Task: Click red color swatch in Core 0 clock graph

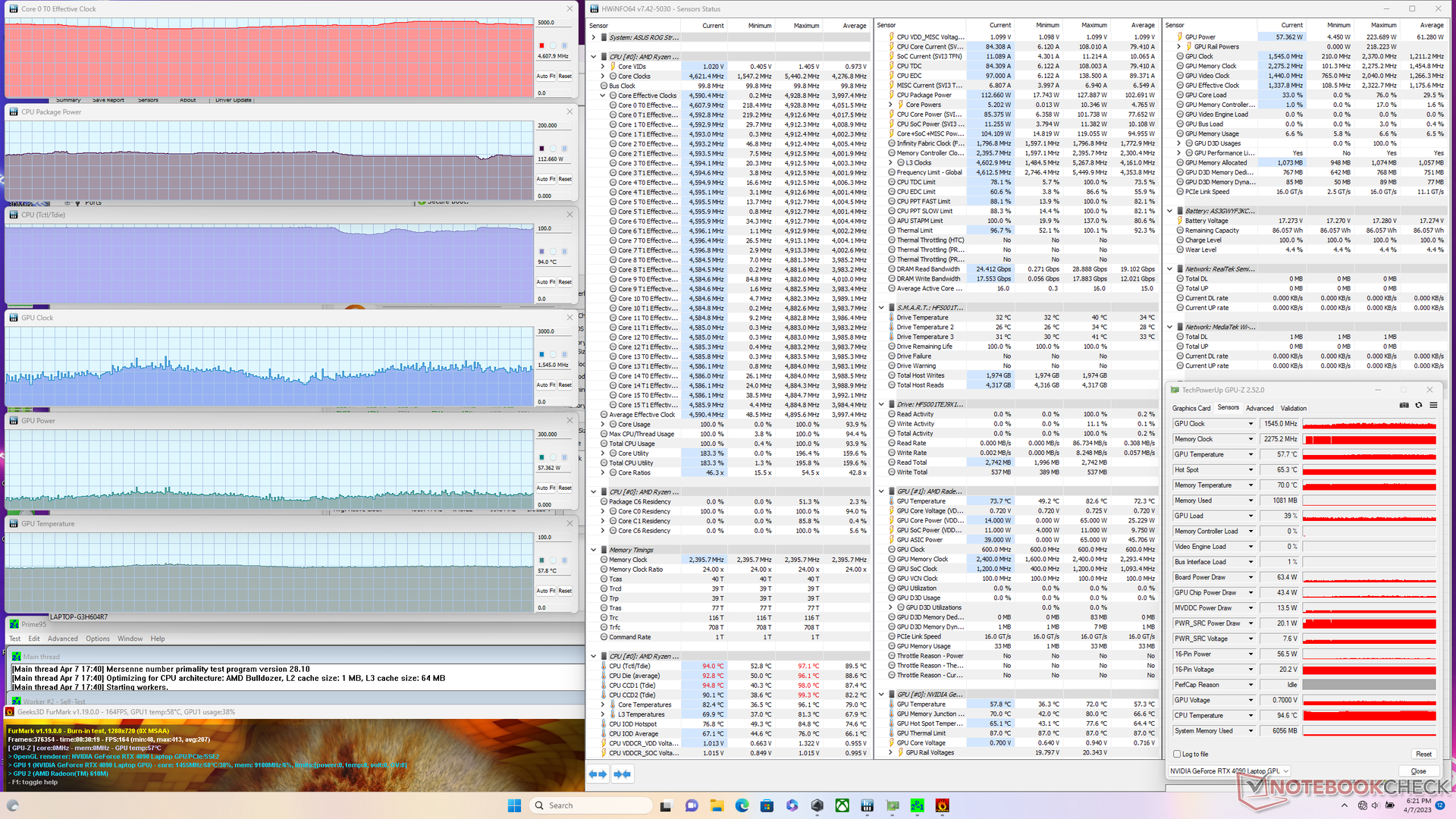Action: pos(541,45)
